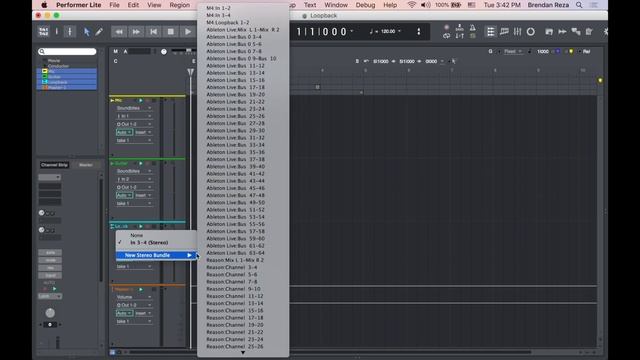Click the list's down scroll arrow
Image resolution: width=640 pixels, height=360 pixels.
243,353
